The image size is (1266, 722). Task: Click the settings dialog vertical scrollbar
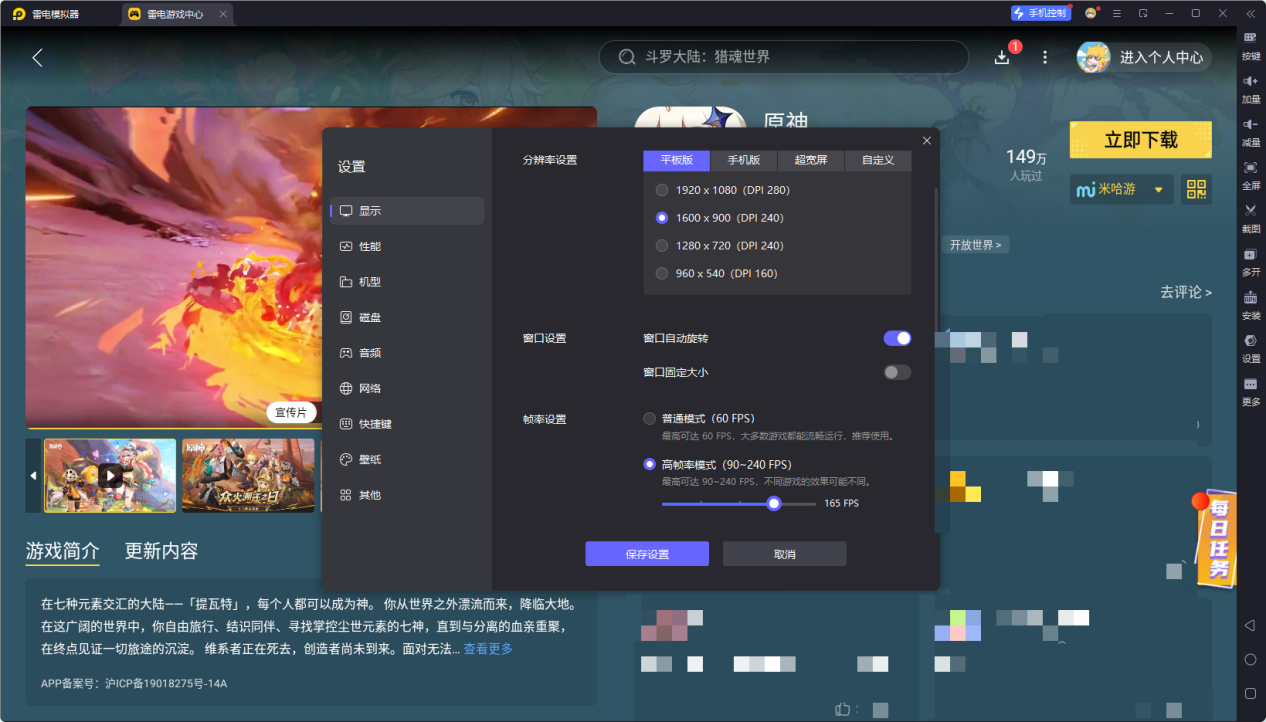tap(936, 260)
